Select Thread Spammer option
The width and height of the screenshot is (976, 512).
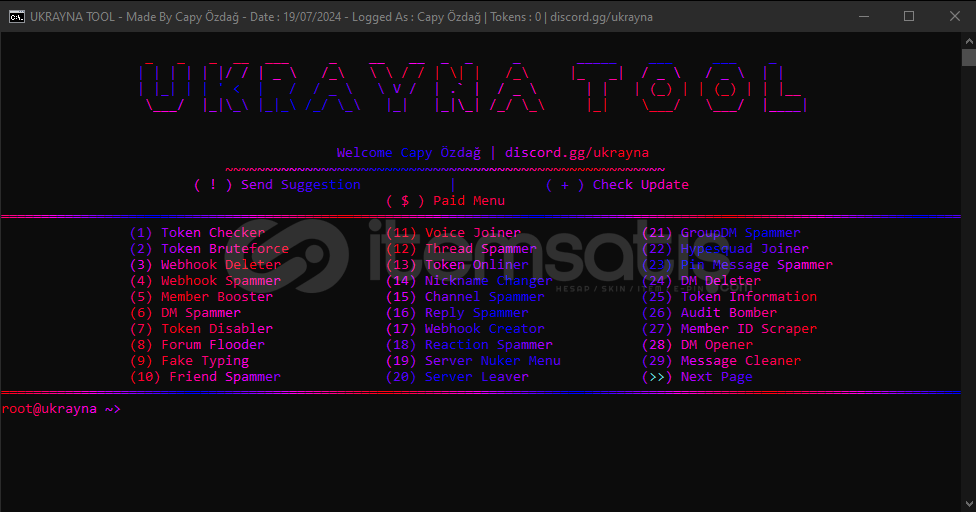pyautogui.click(x=461, y=249)
